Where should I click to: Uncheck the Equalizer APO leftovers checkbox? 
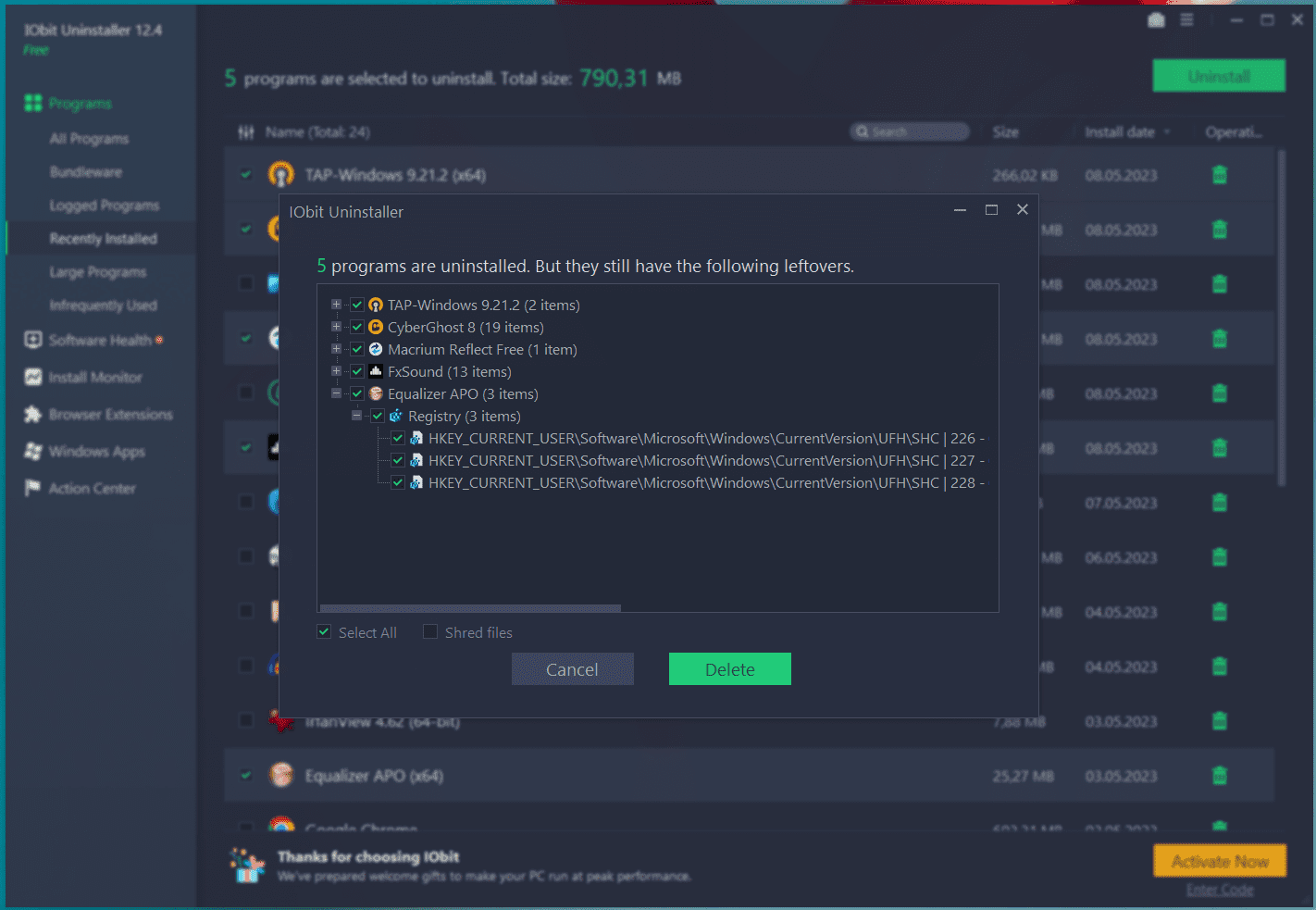[x=357, y=393]
